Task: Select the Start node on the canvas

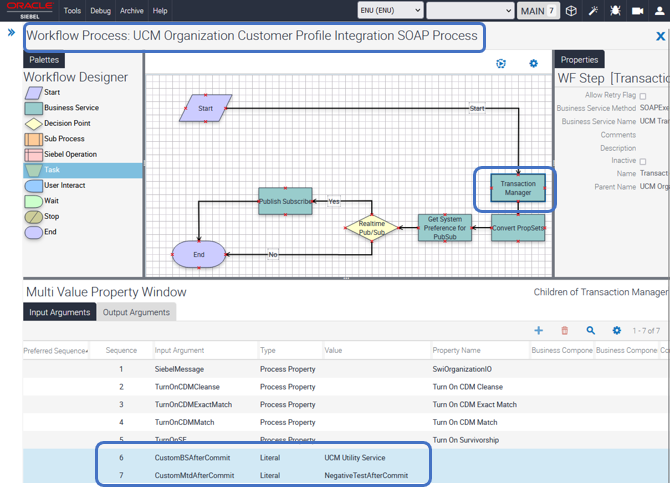Action: coord(206,109)
